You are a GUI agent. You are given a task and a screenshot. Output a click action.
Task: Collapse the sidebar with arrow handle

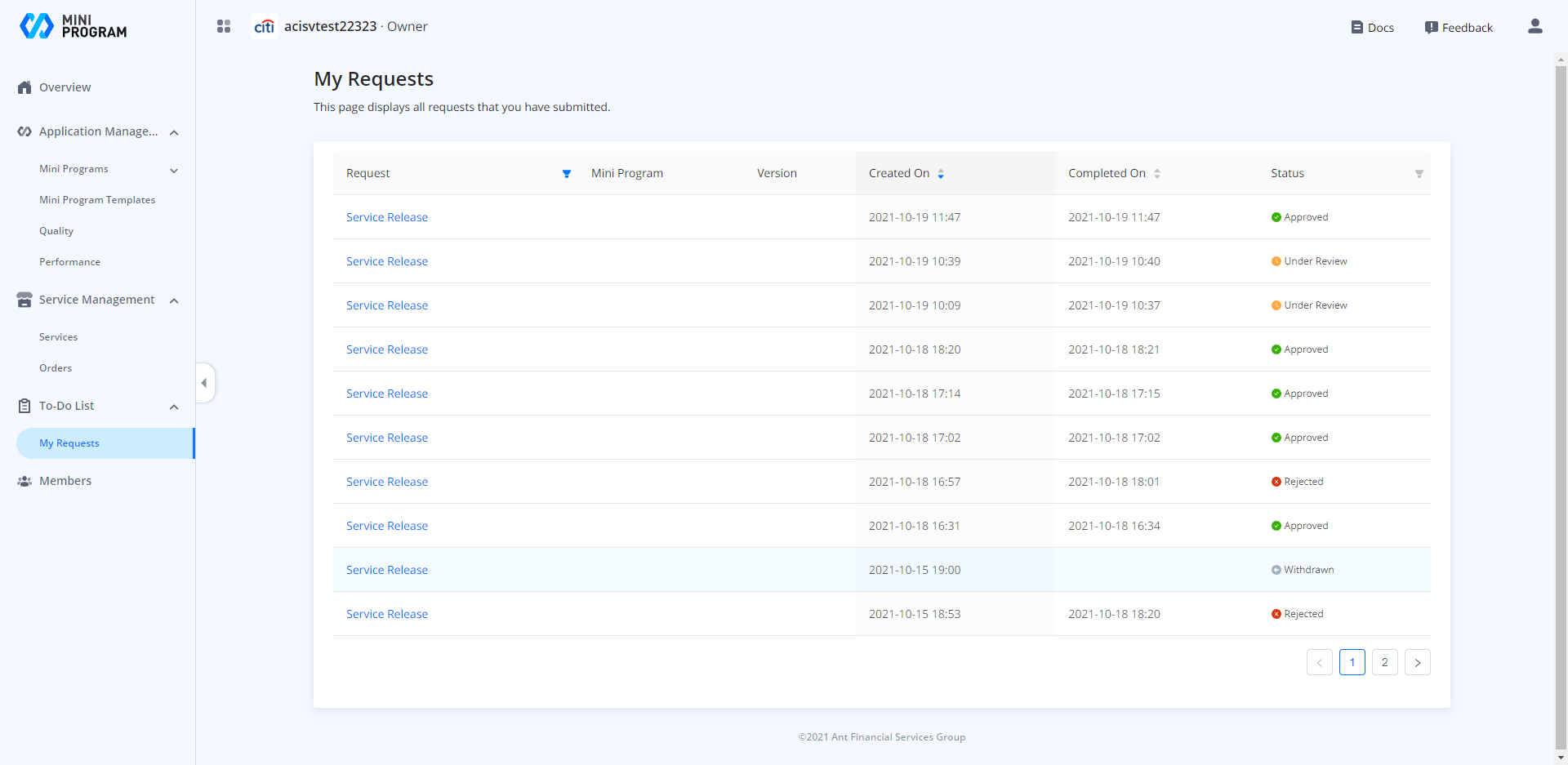pyautogui.click(x=204, y=383)
